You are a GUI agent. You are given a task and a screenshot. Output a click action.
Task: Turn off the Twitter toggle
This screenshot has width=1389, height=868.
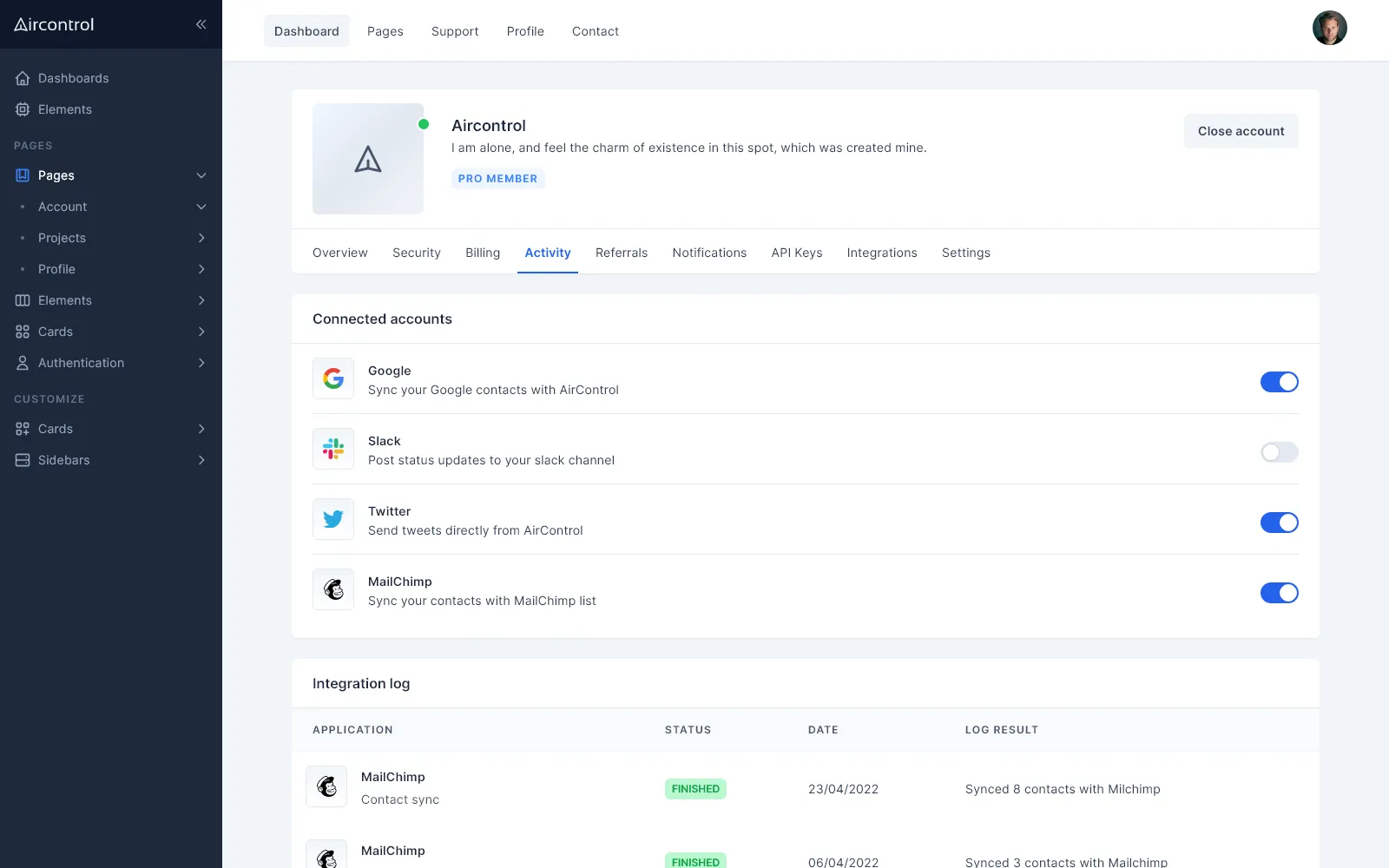[1280, 523]
